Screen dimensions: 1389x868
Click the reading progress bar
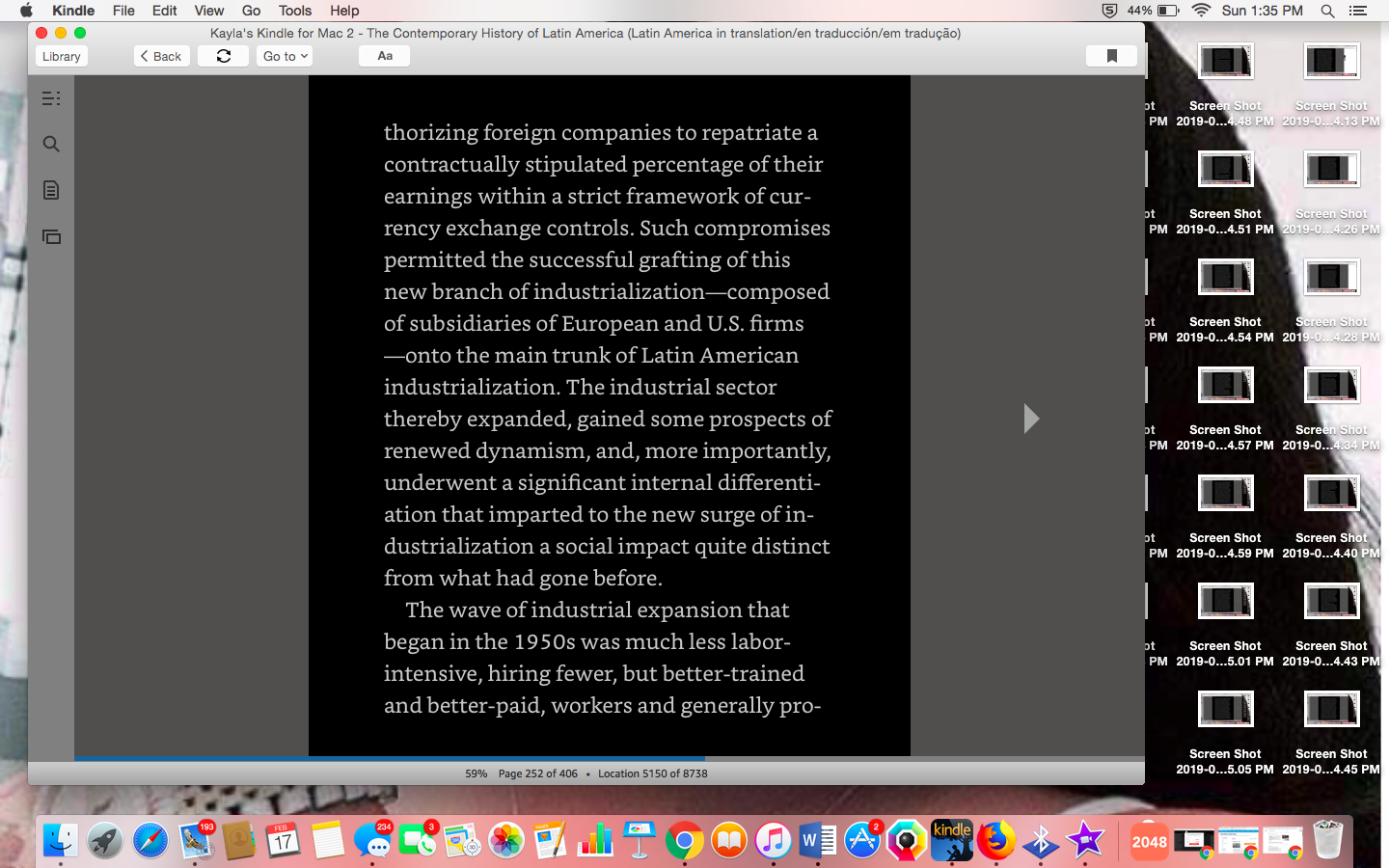click(x=609, y=759)
